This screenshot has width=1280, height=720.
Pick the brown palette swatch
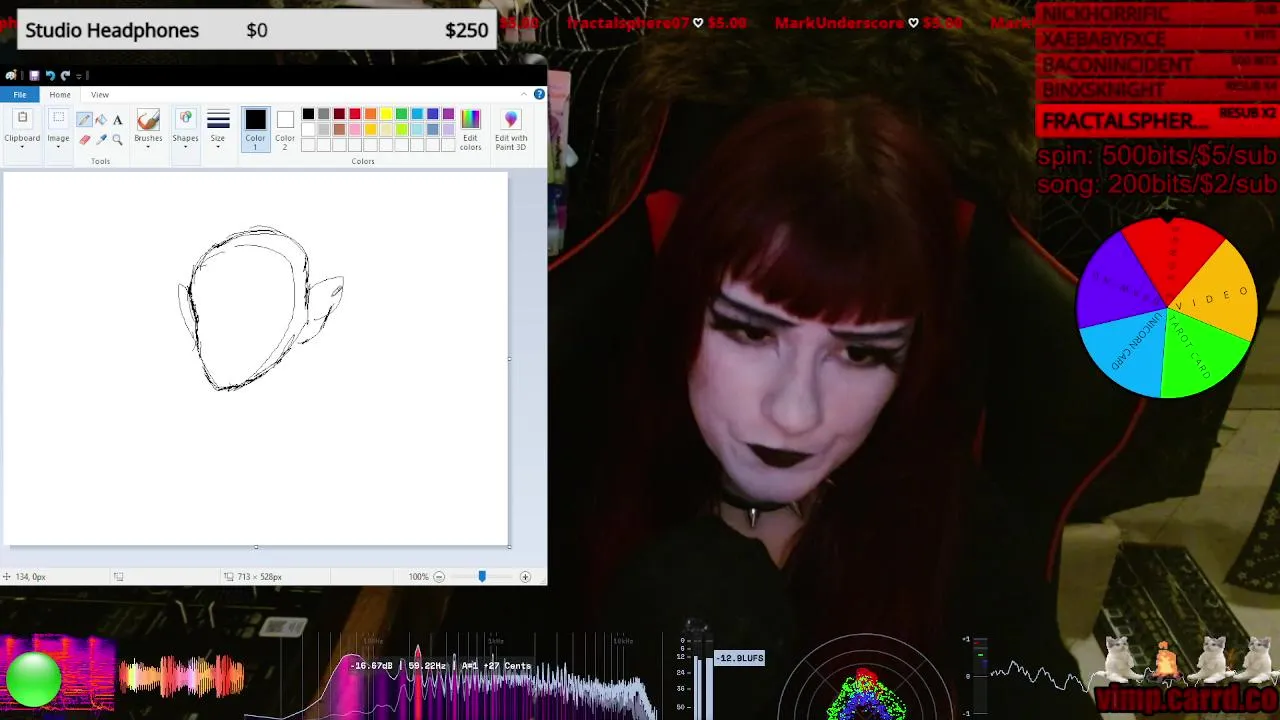coord(339,129)
